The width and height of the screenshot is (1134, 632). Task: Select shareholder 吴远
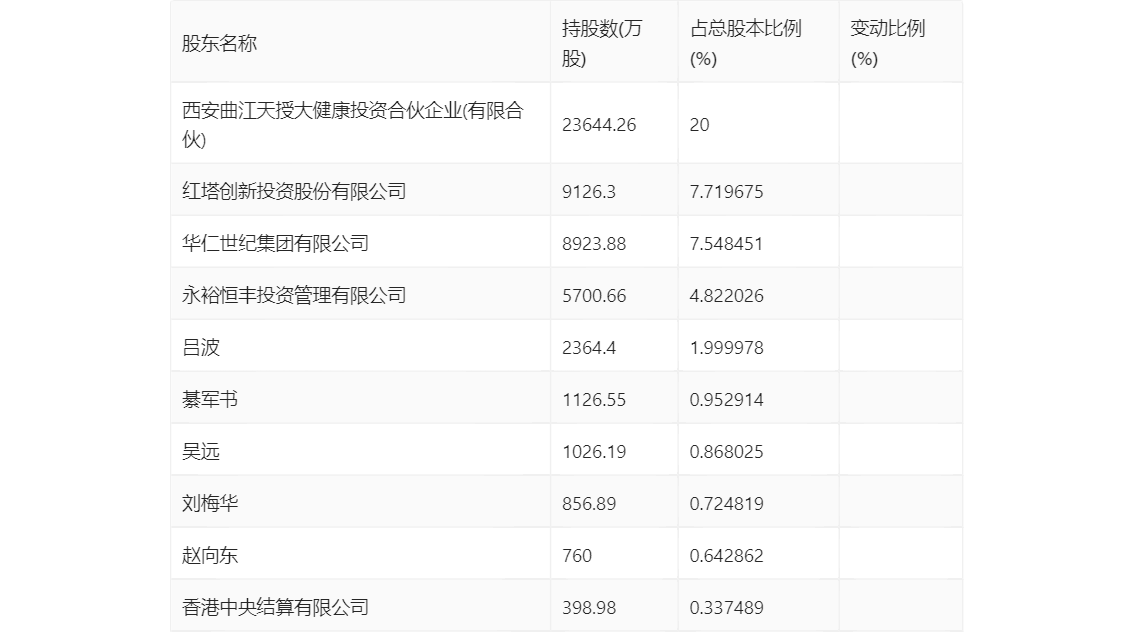tap(200, 452)
